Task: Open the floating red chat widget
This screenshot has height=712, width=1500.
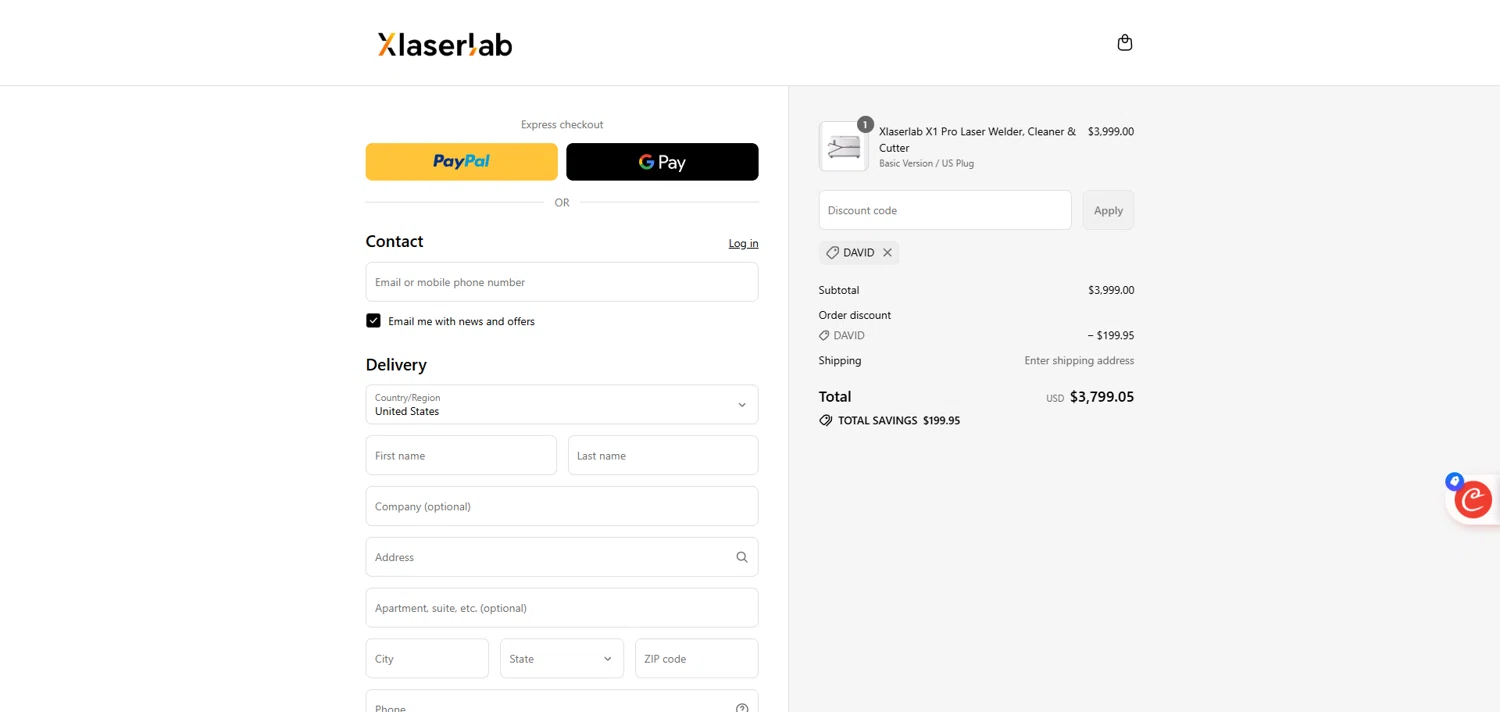Action: coord(1472,499)
